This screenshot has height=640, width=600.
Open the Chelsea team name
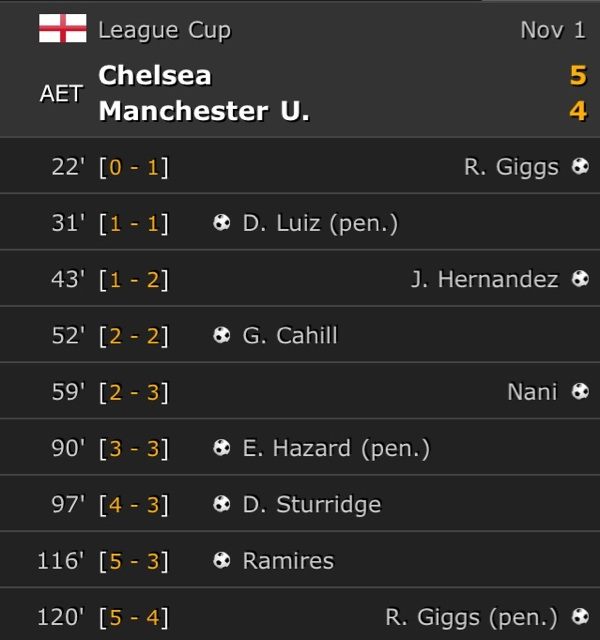click(155, 76)
